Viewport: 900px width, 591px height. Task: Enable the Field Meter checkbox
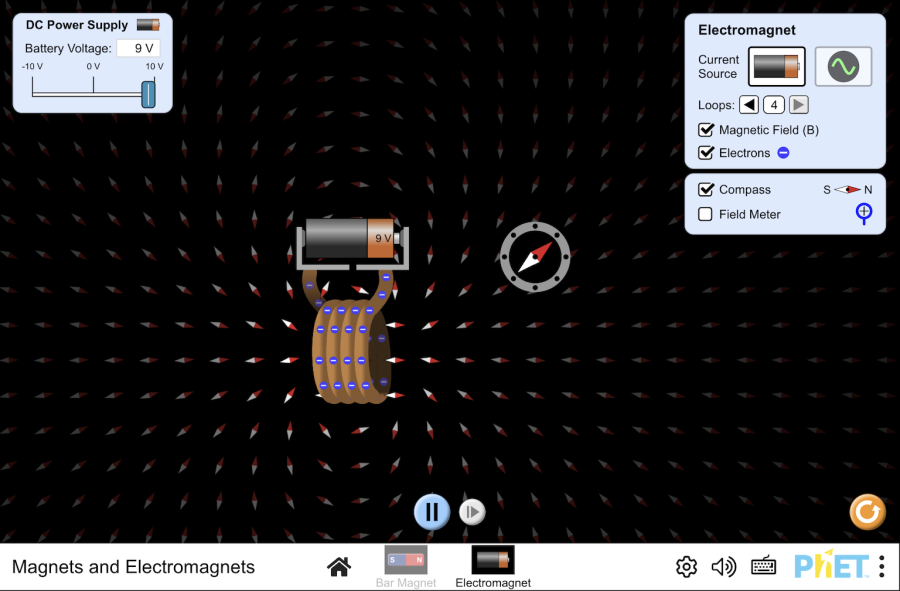(x=705, y=214)
